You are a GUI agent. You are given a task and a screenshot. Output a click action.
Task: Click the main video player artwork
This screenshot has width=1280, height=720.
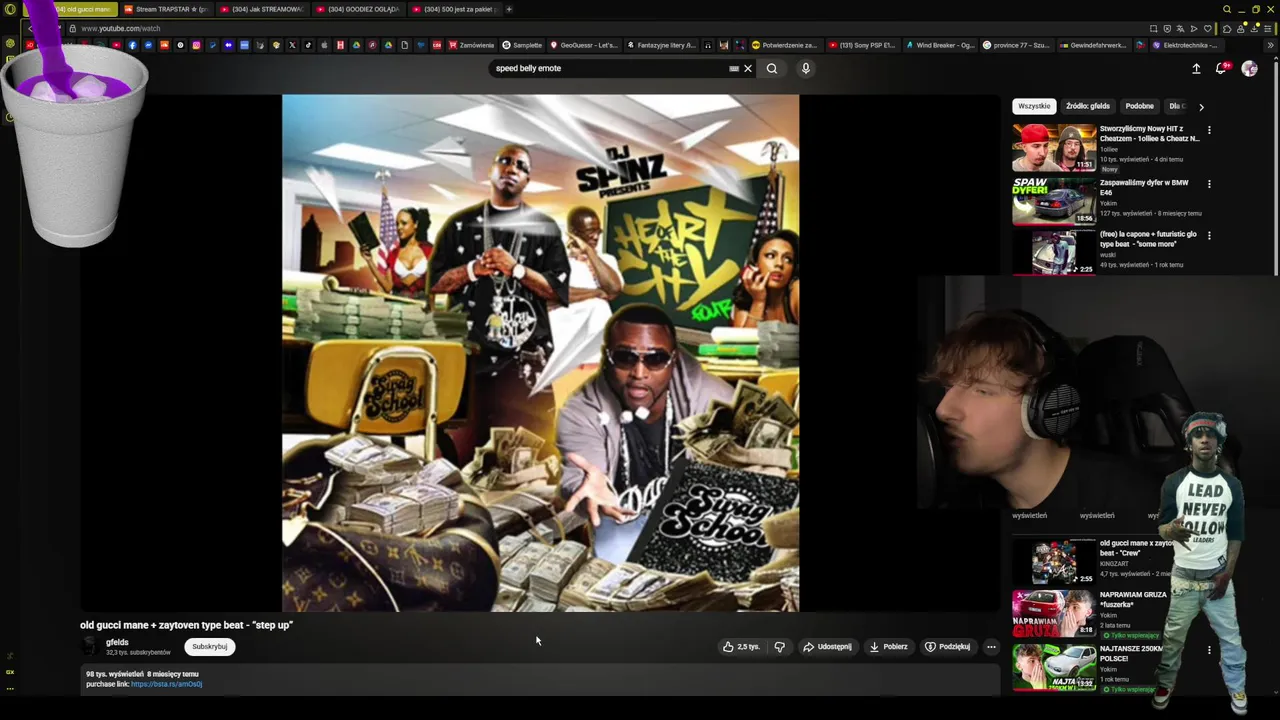540,352
